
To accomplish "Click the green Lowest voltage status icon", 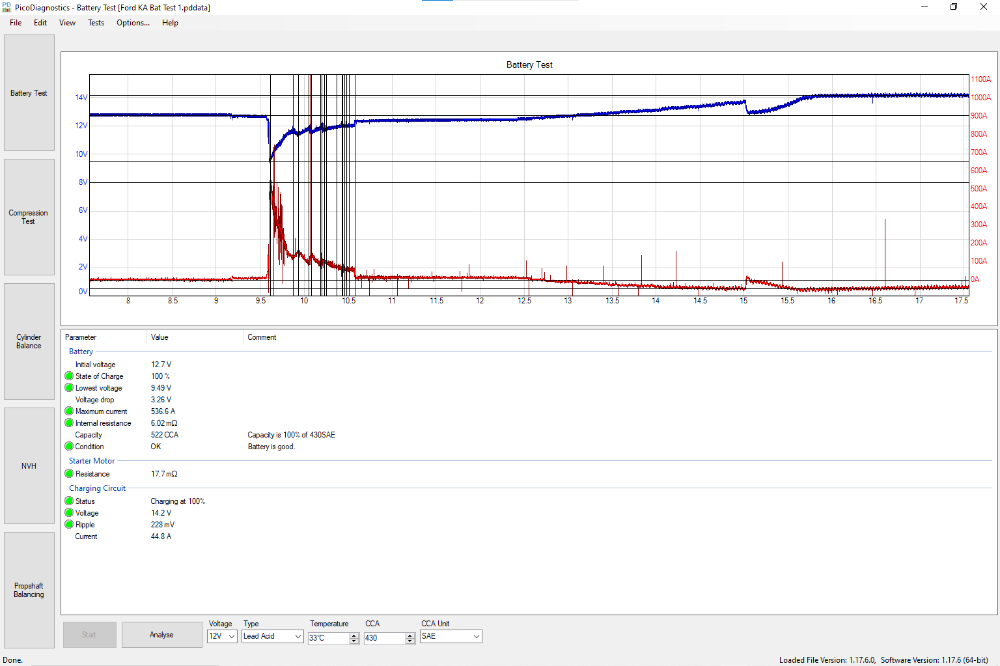I will click(x=69, y=388).
